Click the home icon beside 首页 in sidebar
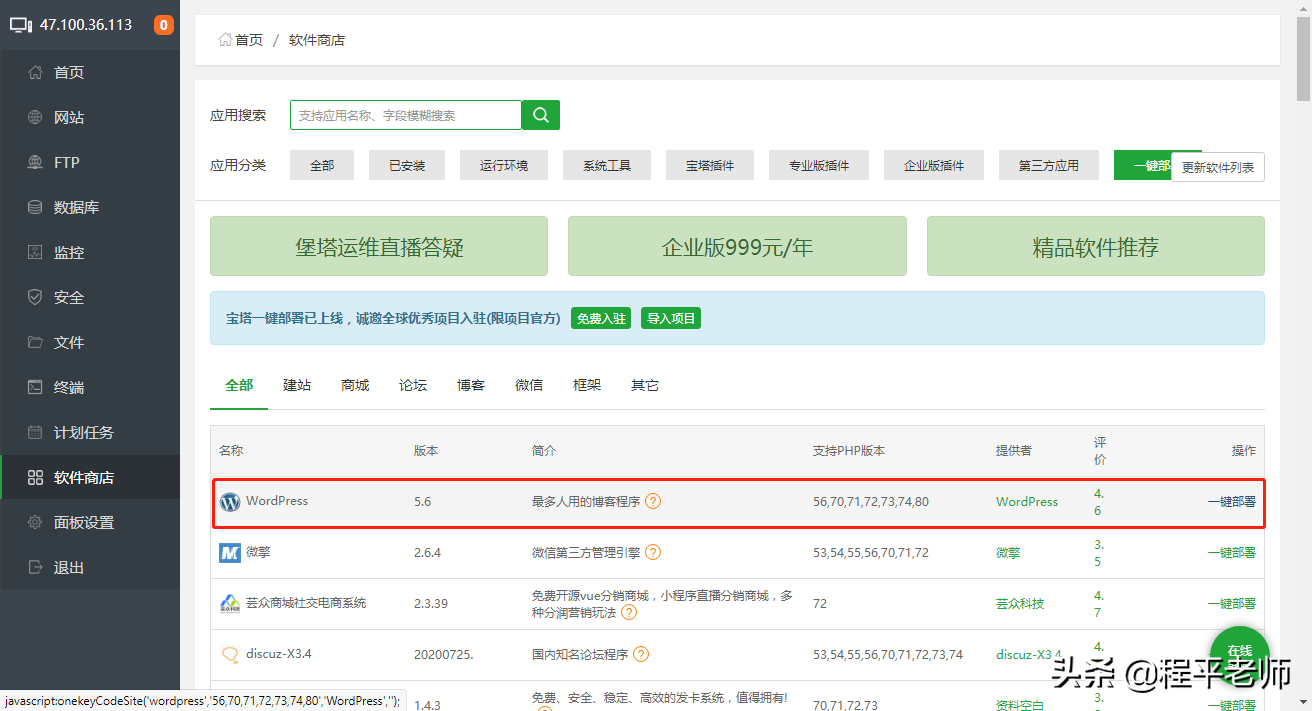1312x711 pixels. tap(35, 72)
